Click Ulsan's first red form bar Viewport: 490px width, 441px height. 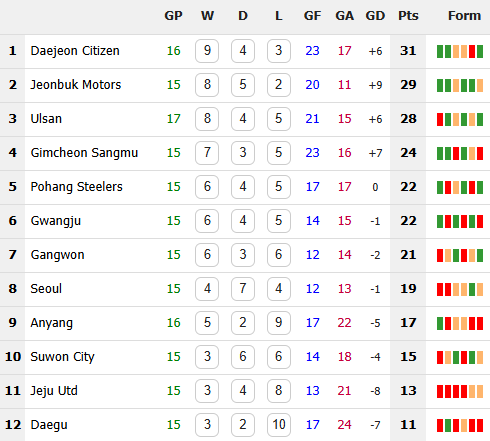pos(440,119)
